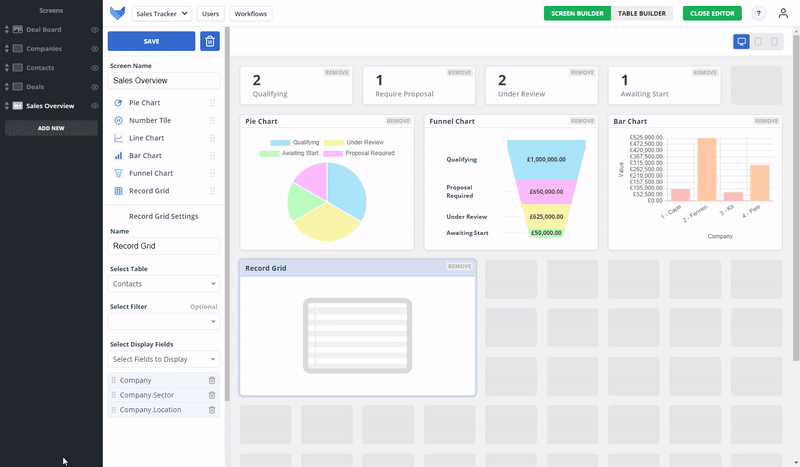The height and width of the screenshot is (467, 800).
Task: Open Select Fields to Display dropdown
Action: pyautogui.click(x=164, y=359)
